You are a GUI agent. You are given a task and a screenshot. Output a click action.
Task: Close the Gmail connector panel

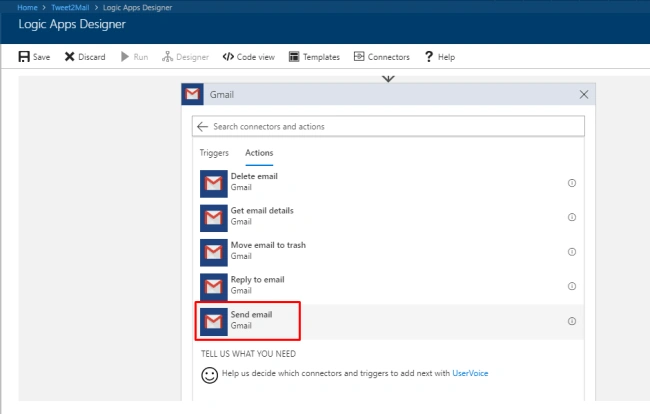[x=584, y=94]
